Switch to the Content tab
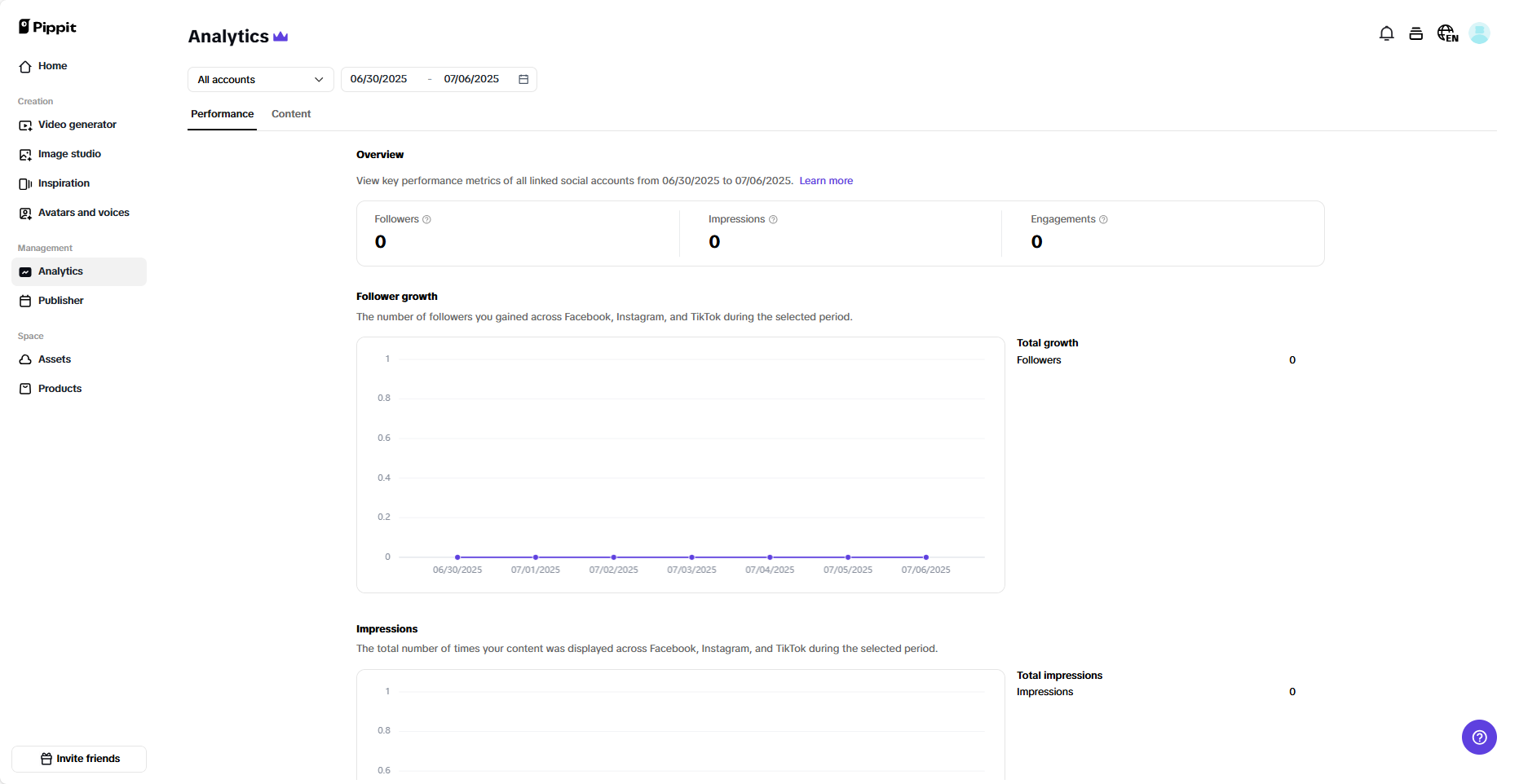The image size is (1519, 784). [x=291, y=114]
